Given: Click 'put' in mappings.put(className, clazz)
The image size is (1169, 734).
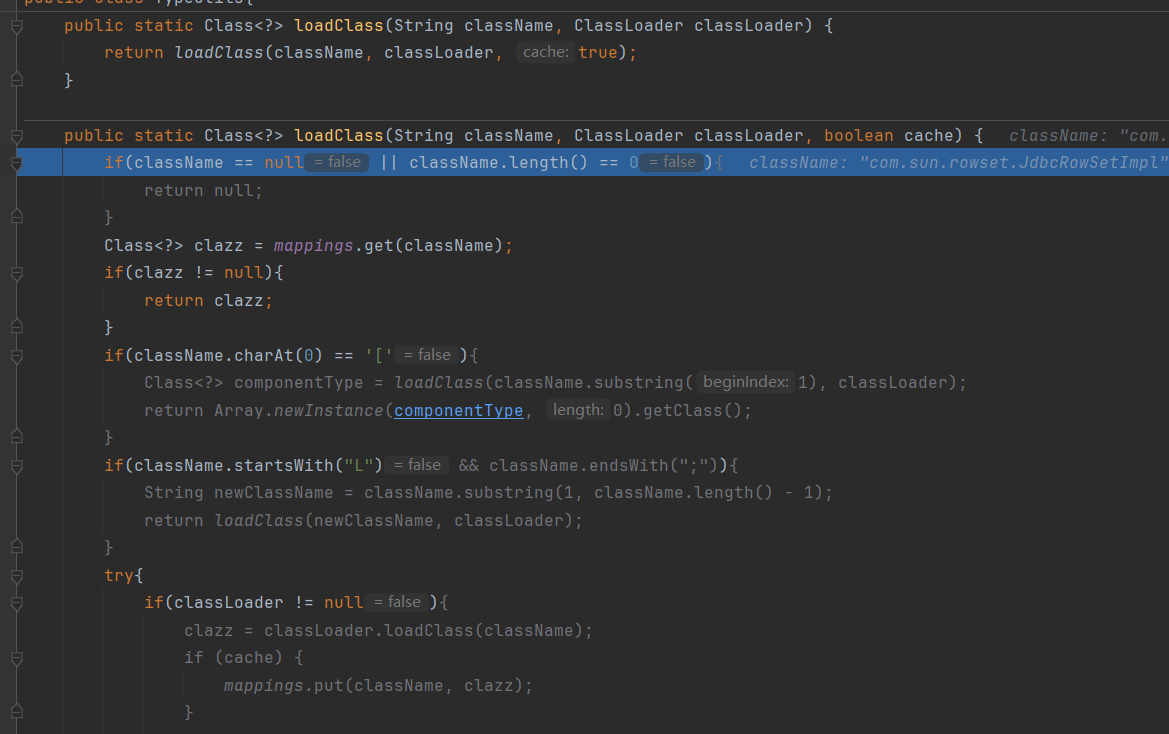Looking at the screenshot, I should [329, 686].
